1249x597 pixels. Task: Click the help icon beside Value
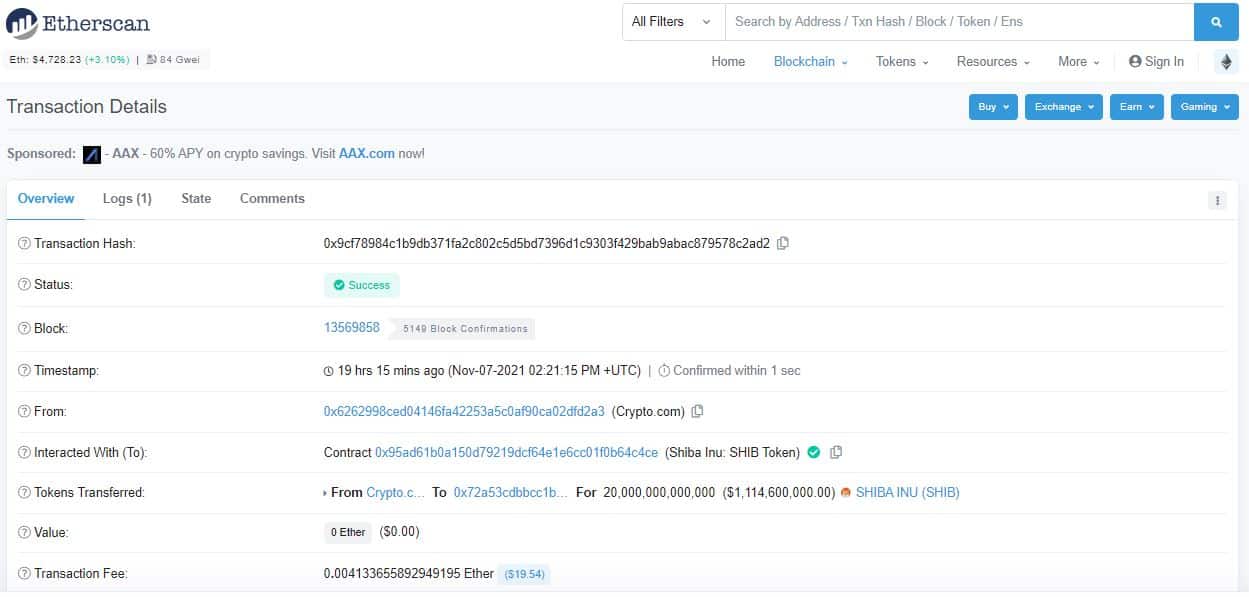coord(24,533)
